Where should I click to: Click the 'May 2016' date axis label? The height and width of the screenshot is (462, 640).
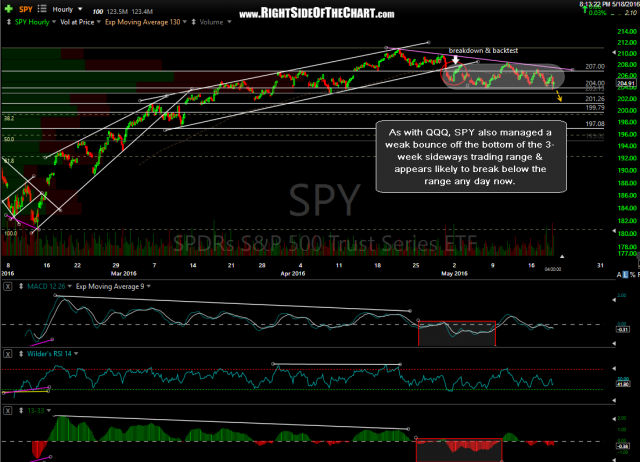click(454, 273)
